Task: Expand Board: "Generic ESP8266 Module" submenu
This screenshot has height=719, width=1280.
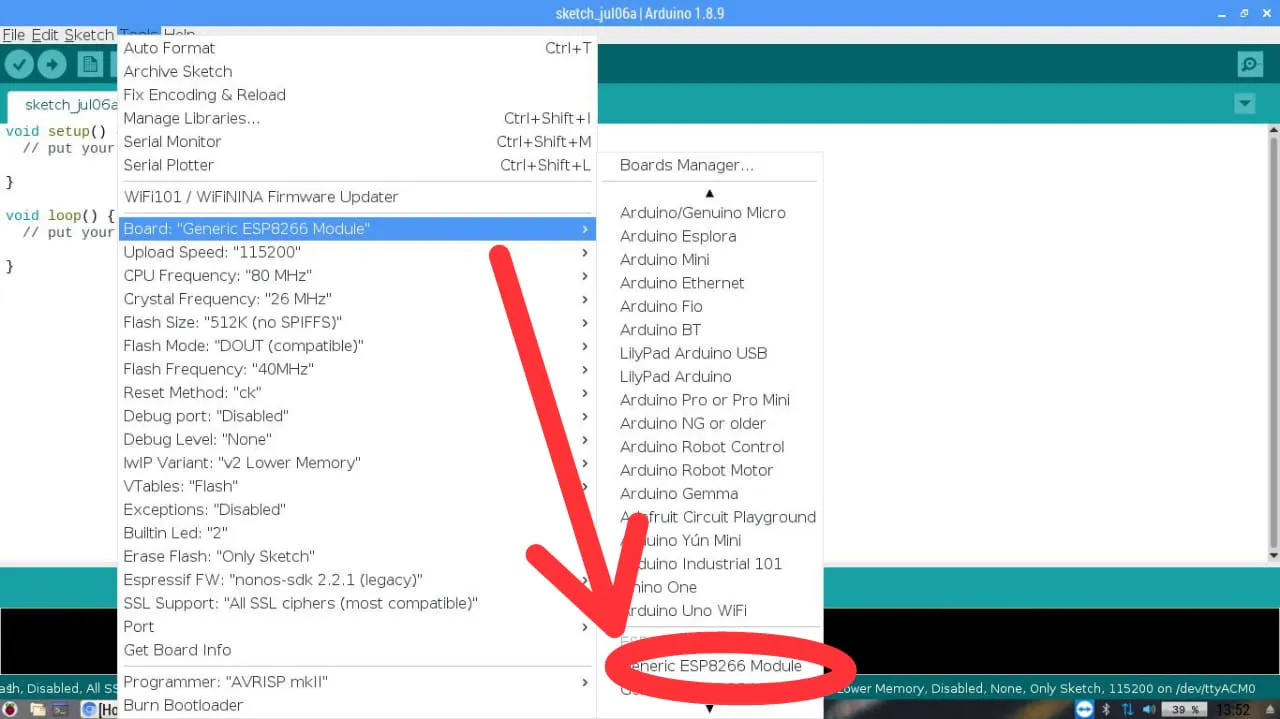Action: [x=357, y=229]
